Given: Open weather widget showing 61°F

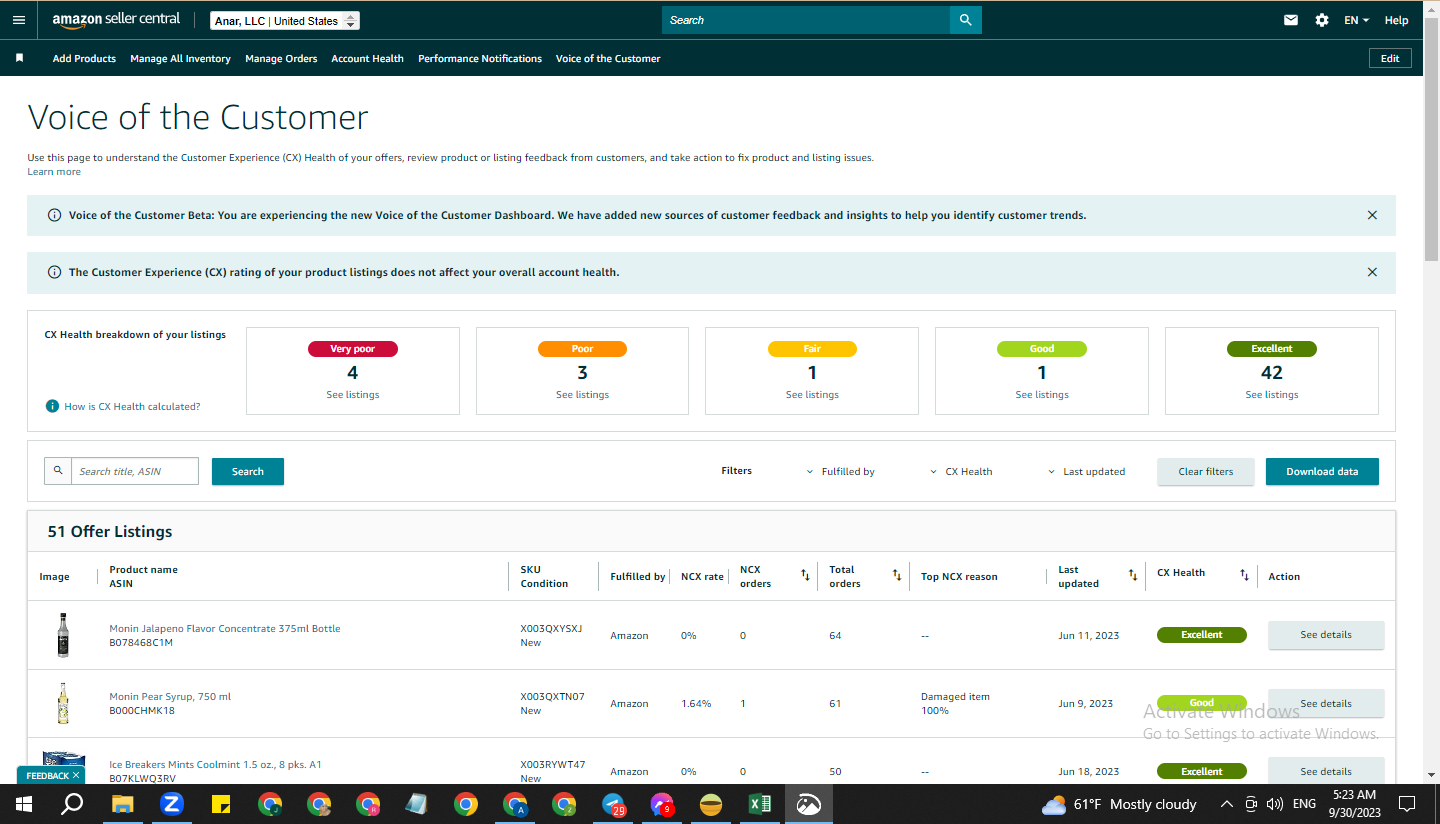Looking at the screenshot, I should point(1119,804).
